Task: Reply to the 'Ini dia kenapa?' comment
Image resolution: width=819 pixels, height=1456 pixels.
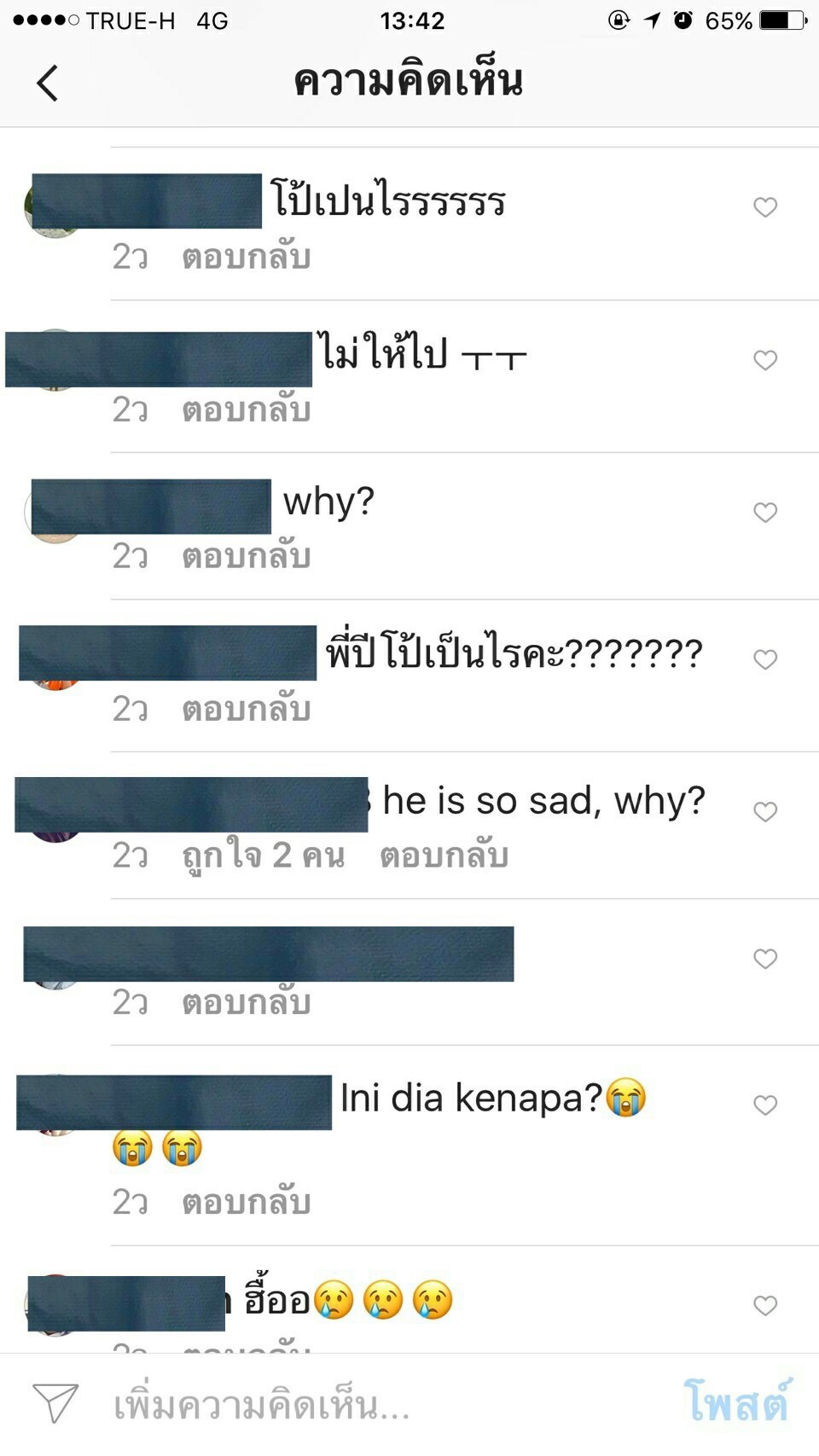Action: pyautogui.click(x=246, y=1202)
